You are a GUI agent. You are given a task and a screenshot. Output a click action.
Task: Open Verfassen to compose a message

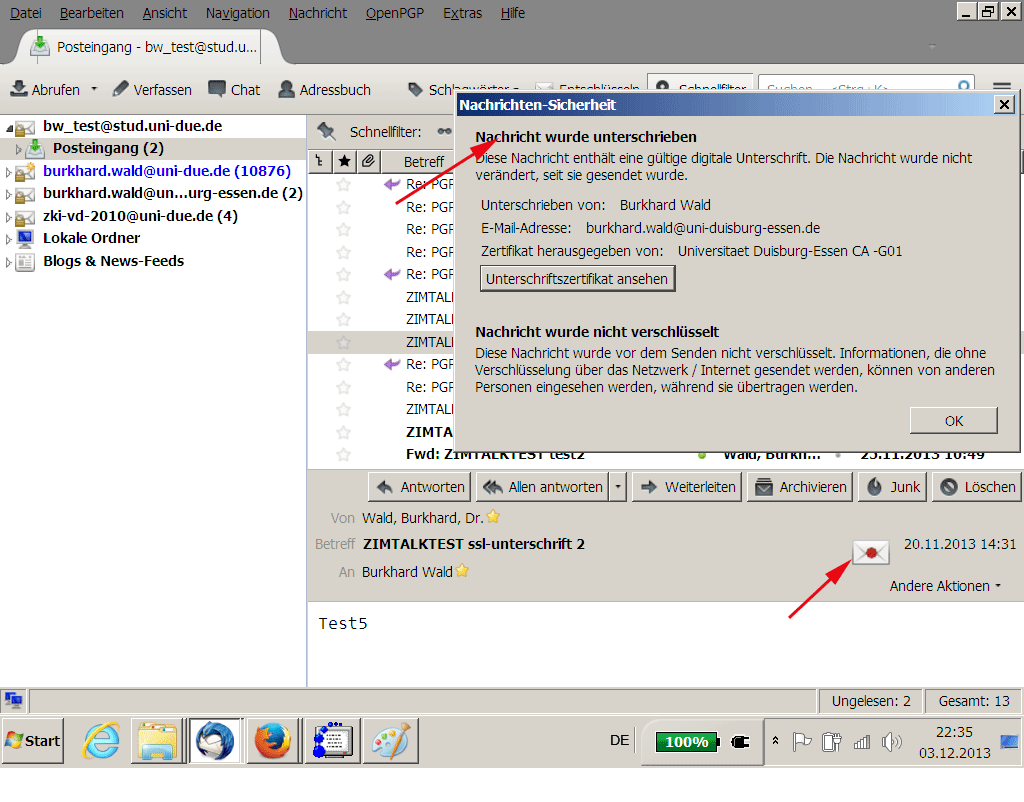(x=152, y=89)
